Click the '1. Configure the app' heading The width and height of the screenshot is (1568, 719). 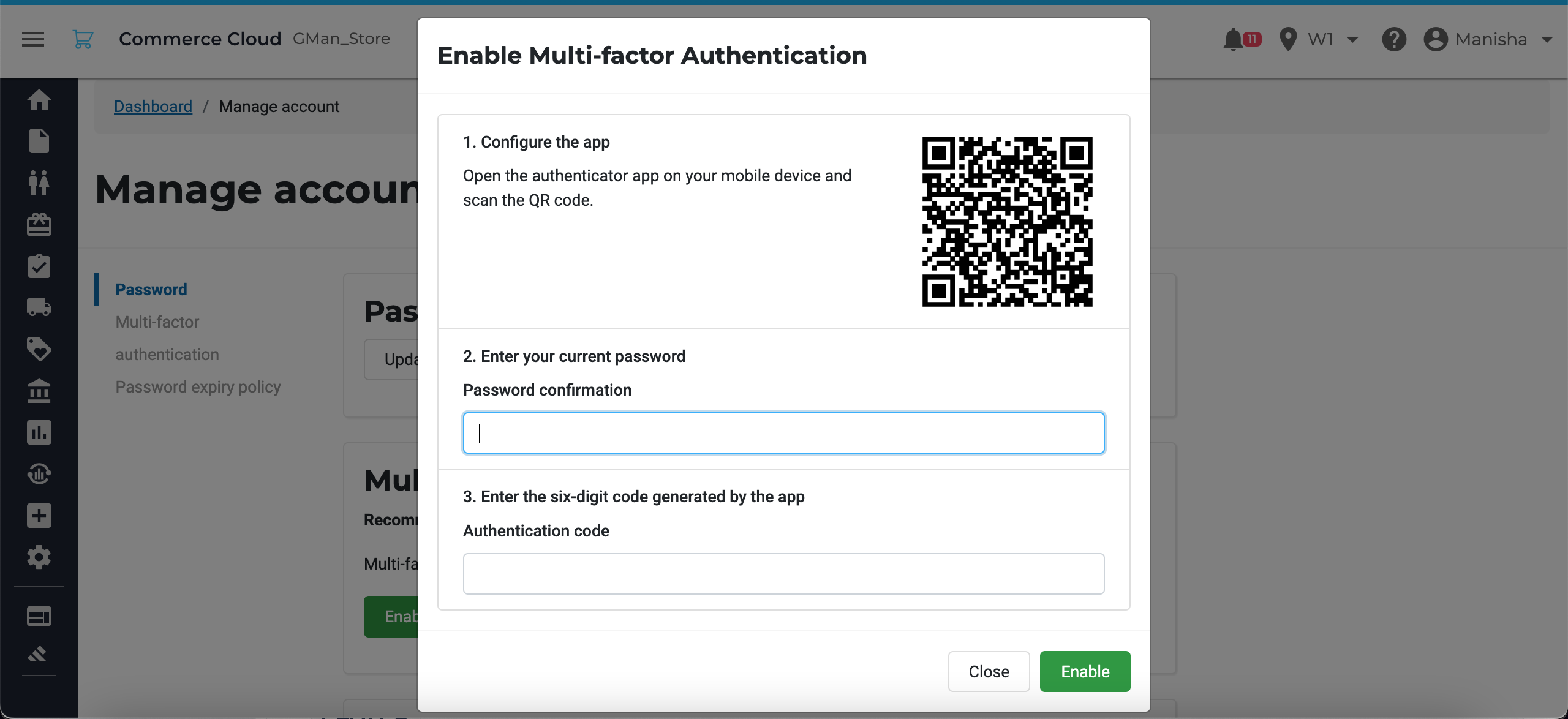coord(536,142)
